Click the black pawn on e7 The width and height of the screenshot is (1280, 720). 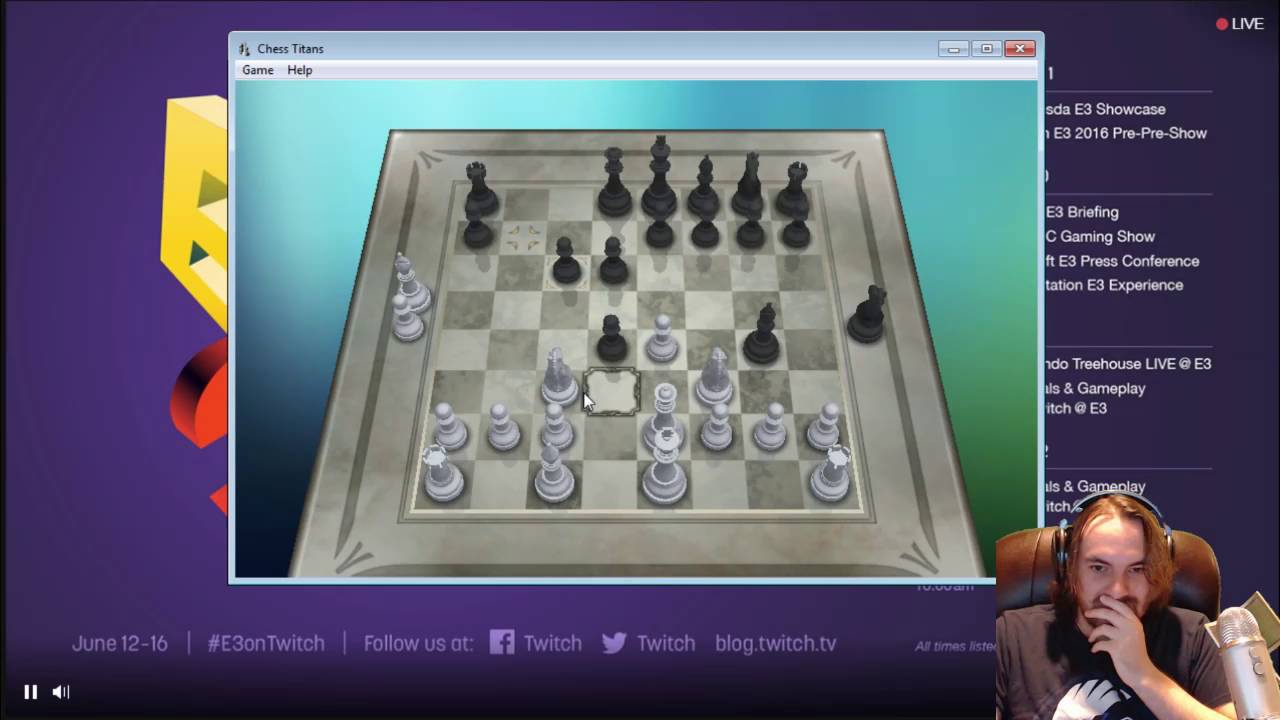tap(659, 230)
